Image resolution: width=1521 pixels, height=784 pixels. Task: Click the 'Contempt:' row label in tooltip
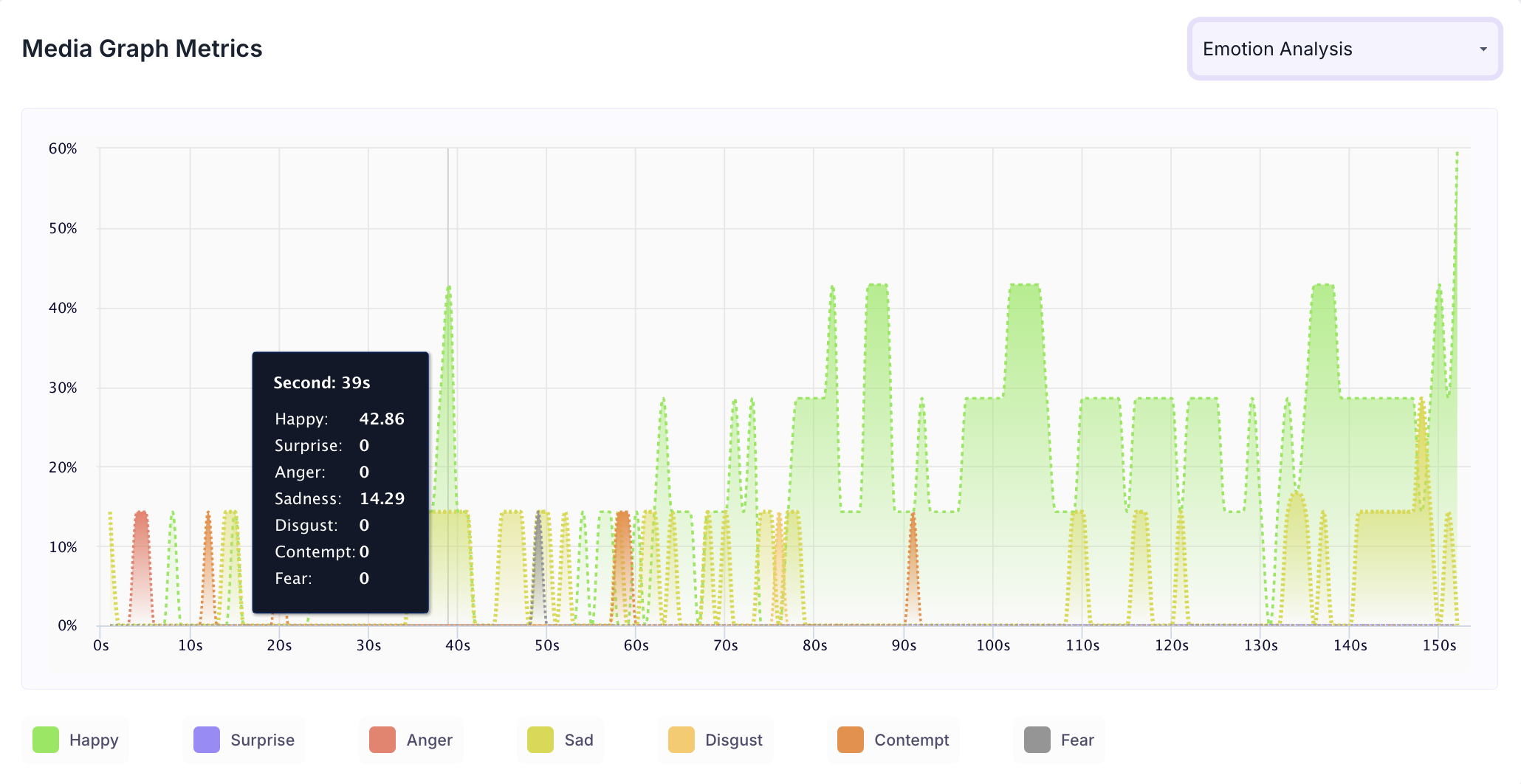[316, 551]
